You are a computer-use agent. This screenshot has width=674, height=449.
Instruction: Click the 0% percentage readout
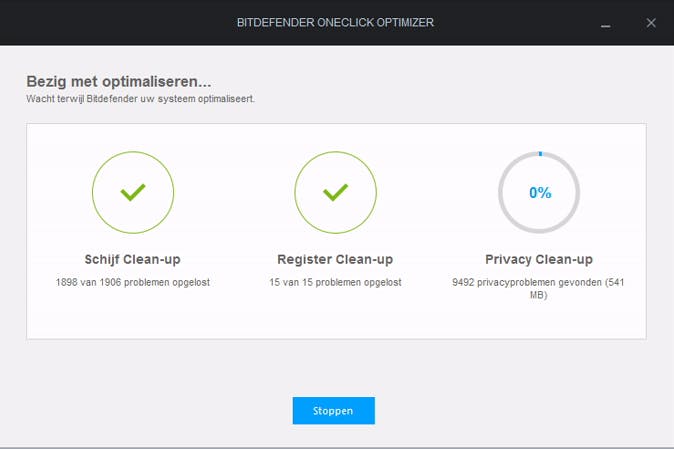(539, 193)
